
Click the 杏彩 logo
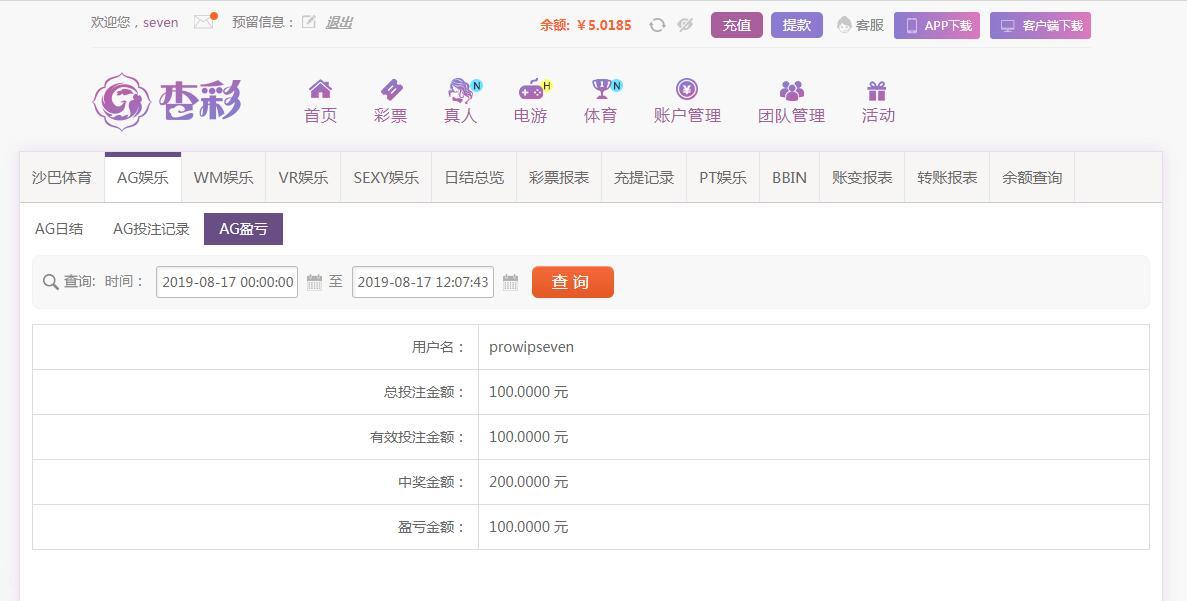pyautogui.click(x=167, y=101)
